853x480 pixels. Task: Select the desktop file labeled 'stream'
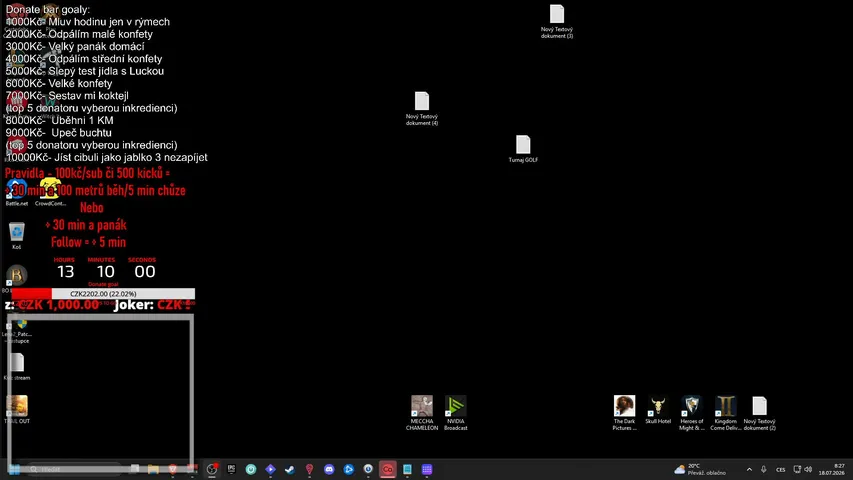(x=17, y=366)
